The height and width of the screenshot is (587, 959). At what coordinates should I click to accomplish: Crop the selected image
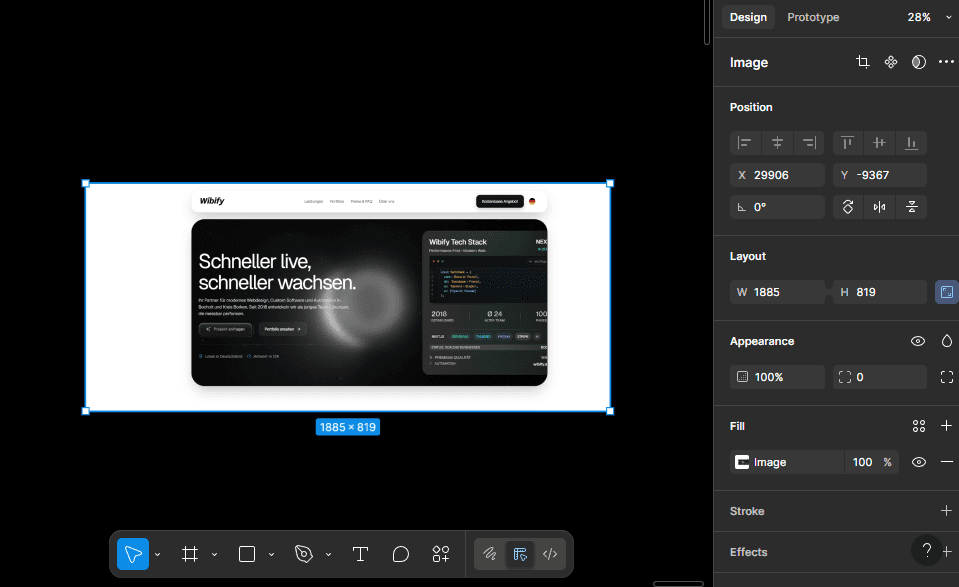pos(862,61)
